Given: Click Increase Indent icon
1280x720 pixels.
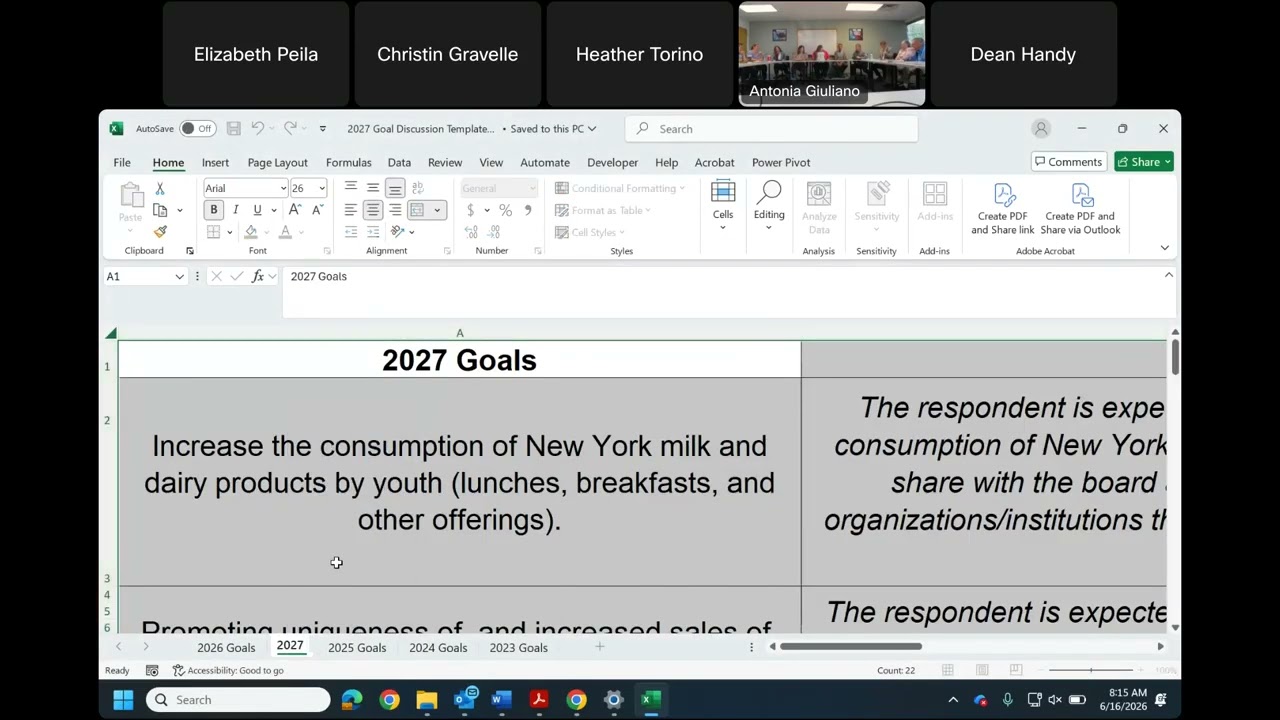Looking at the screenshot, I should pyautogui.click(x=373, y=232).
